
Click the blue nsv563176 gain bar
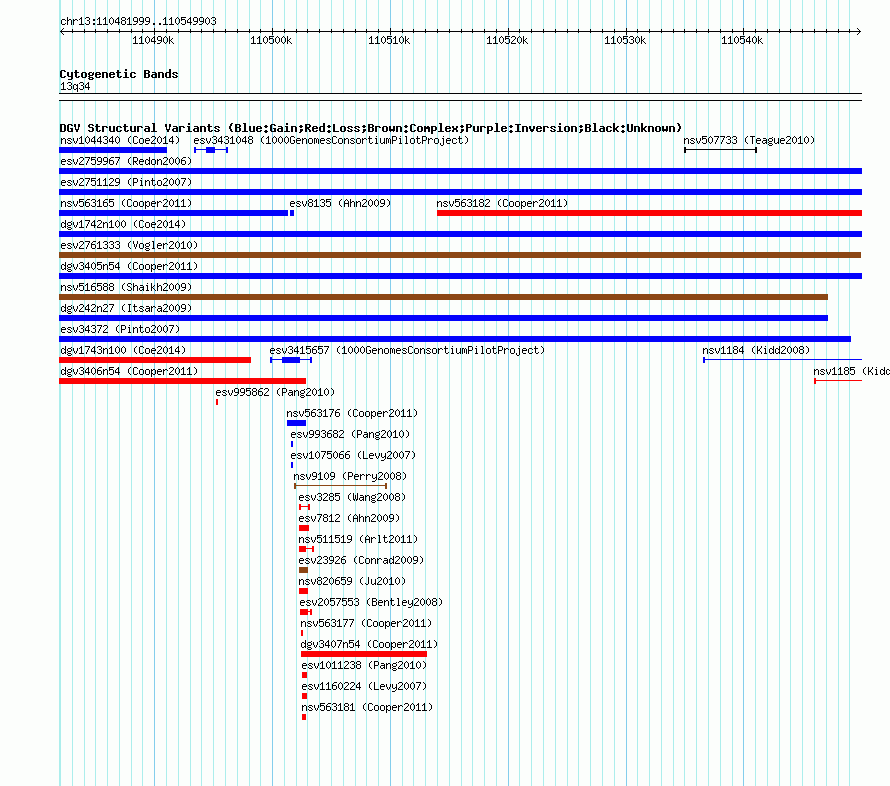pos(296,423)
